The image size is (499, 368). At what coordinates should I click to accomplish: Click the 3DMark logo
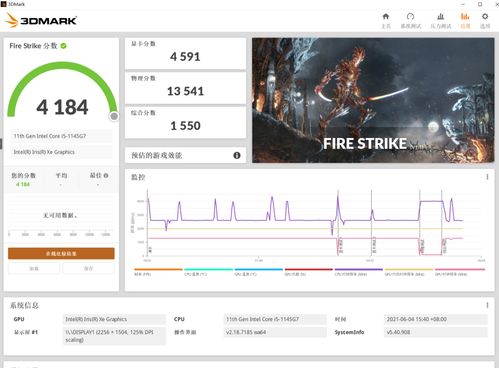[x=41, y=20]
